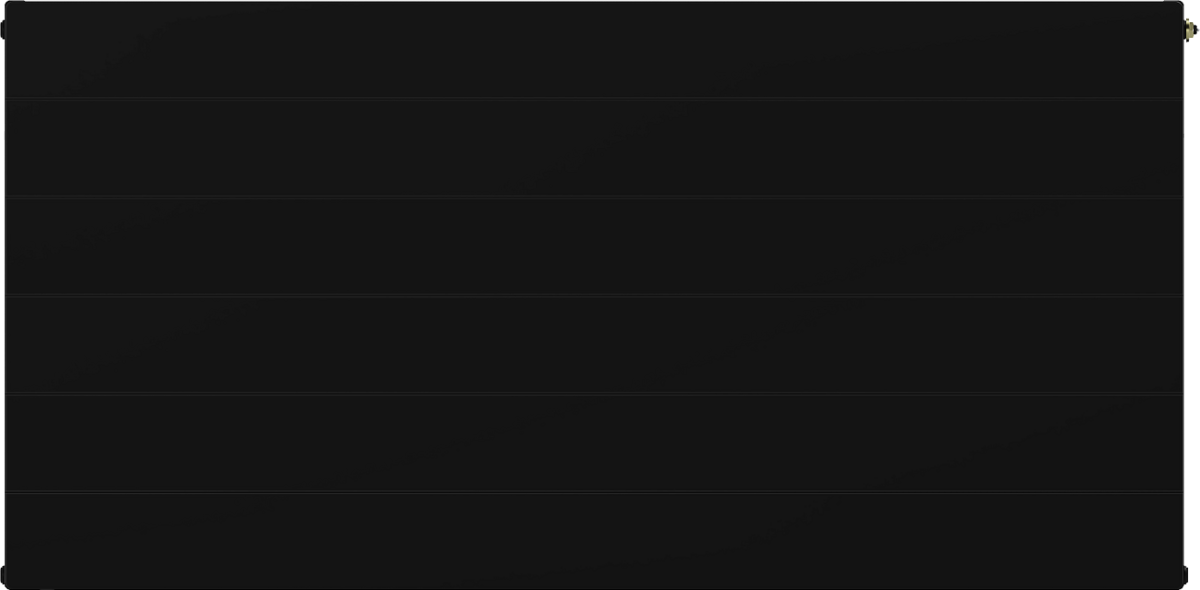
Task: Select the third horizontal panel strip from top
Action: [600, 245]
